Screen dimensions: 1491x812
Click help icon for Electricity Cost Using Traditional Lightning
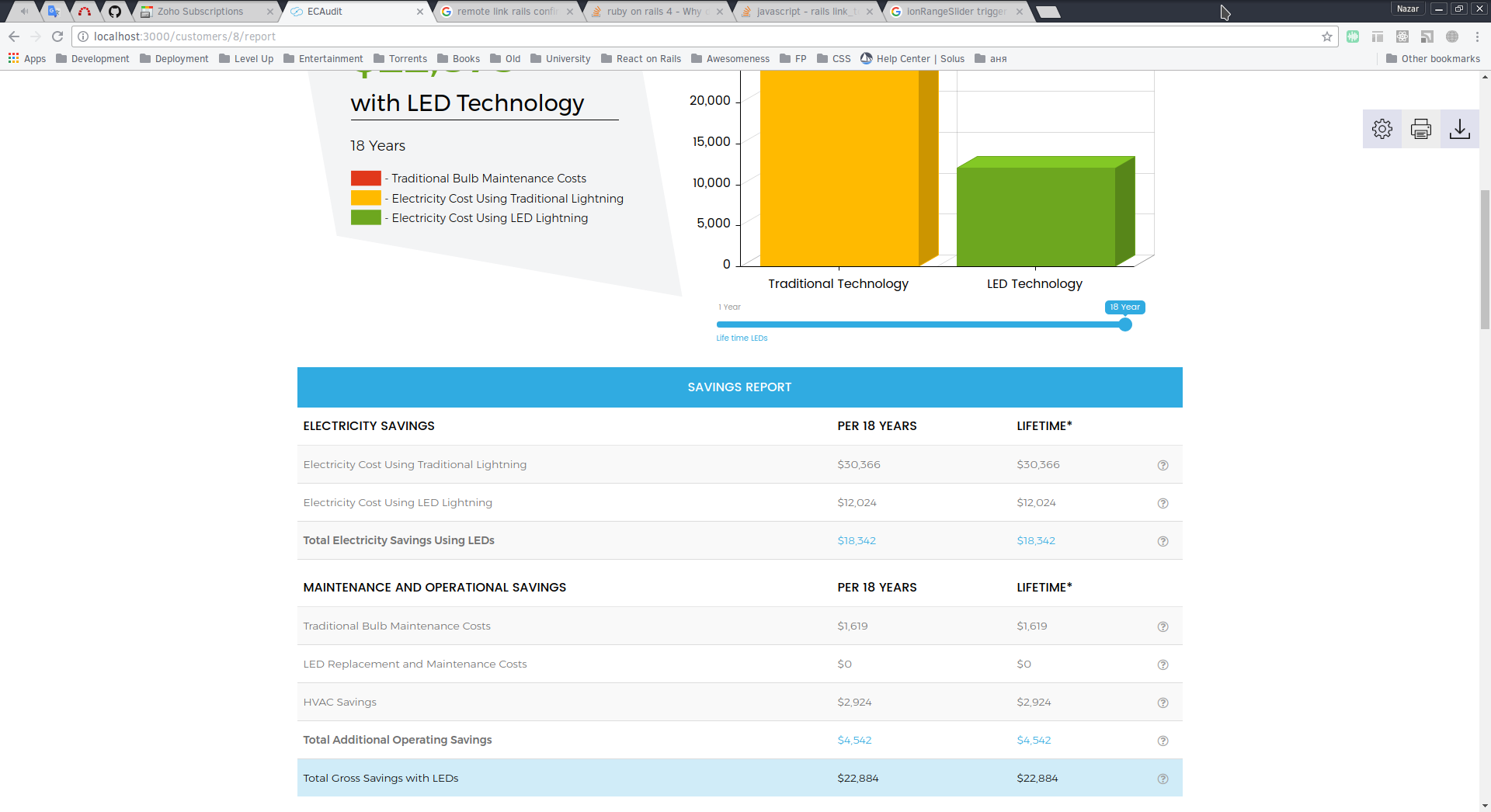point(1163,465)
